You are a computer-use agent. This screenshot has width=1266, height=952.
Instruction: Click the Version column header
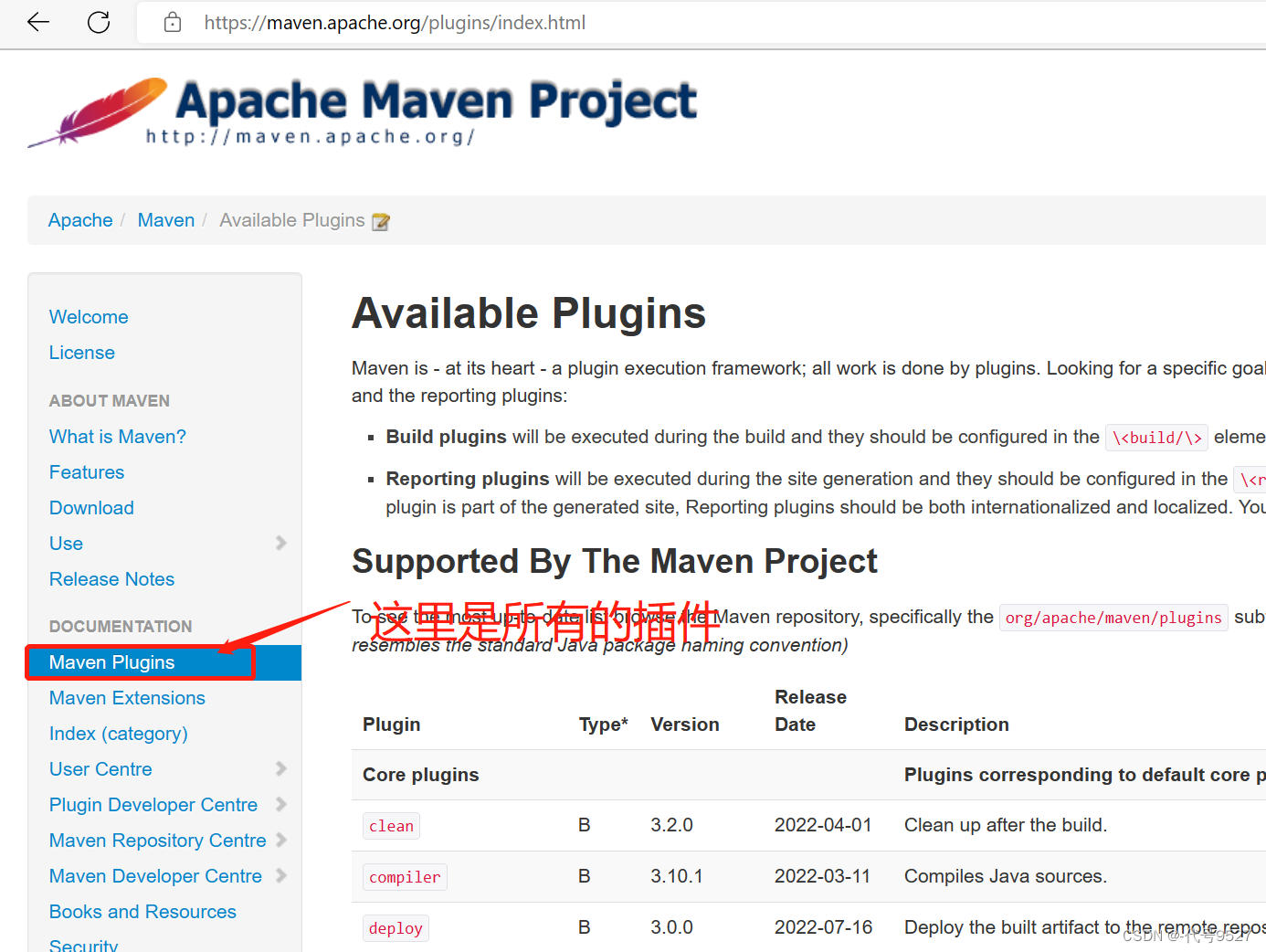[685, 725]
